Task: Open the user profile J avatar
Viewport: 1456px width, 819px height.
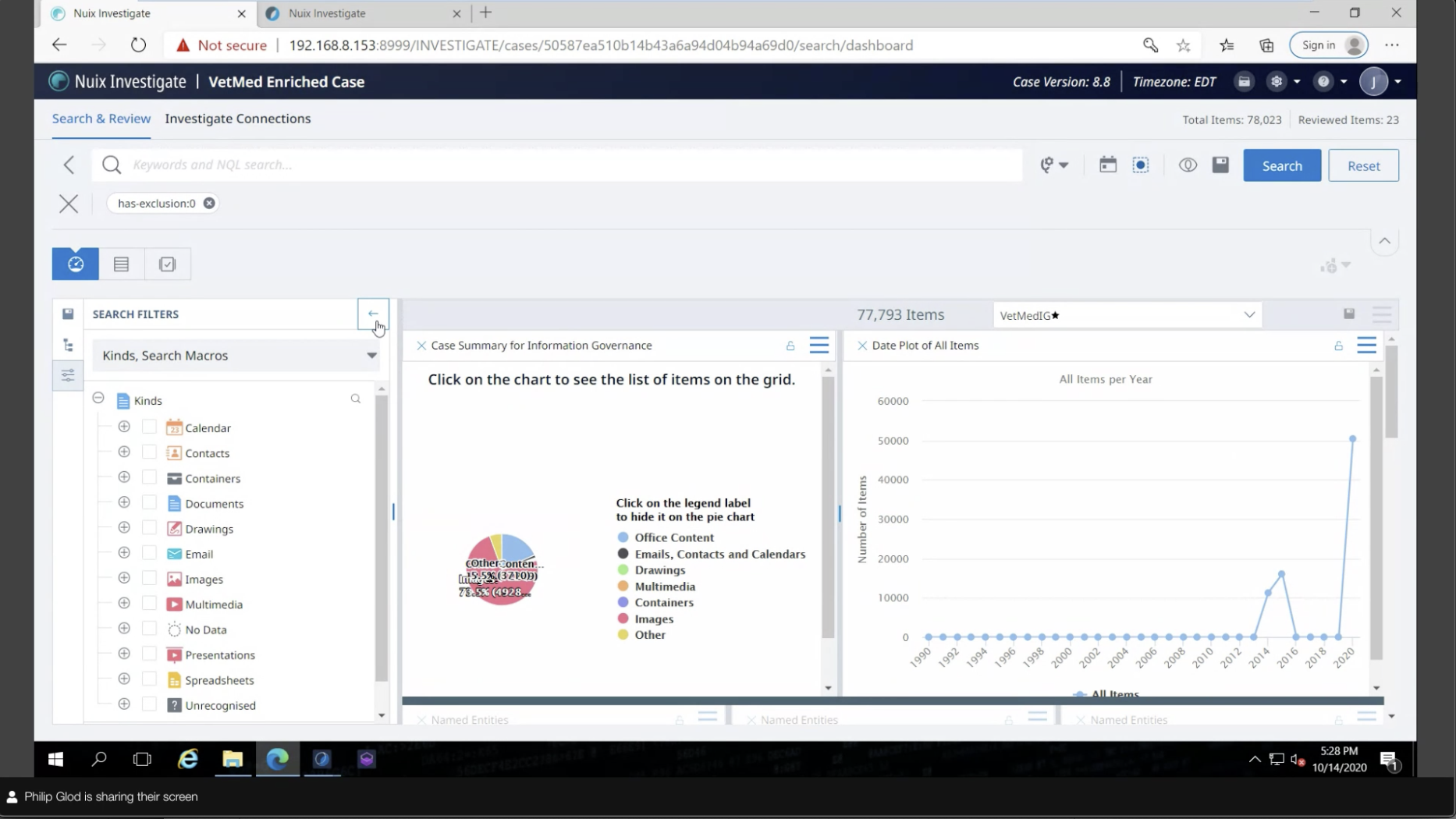Action: [1373, 81]
